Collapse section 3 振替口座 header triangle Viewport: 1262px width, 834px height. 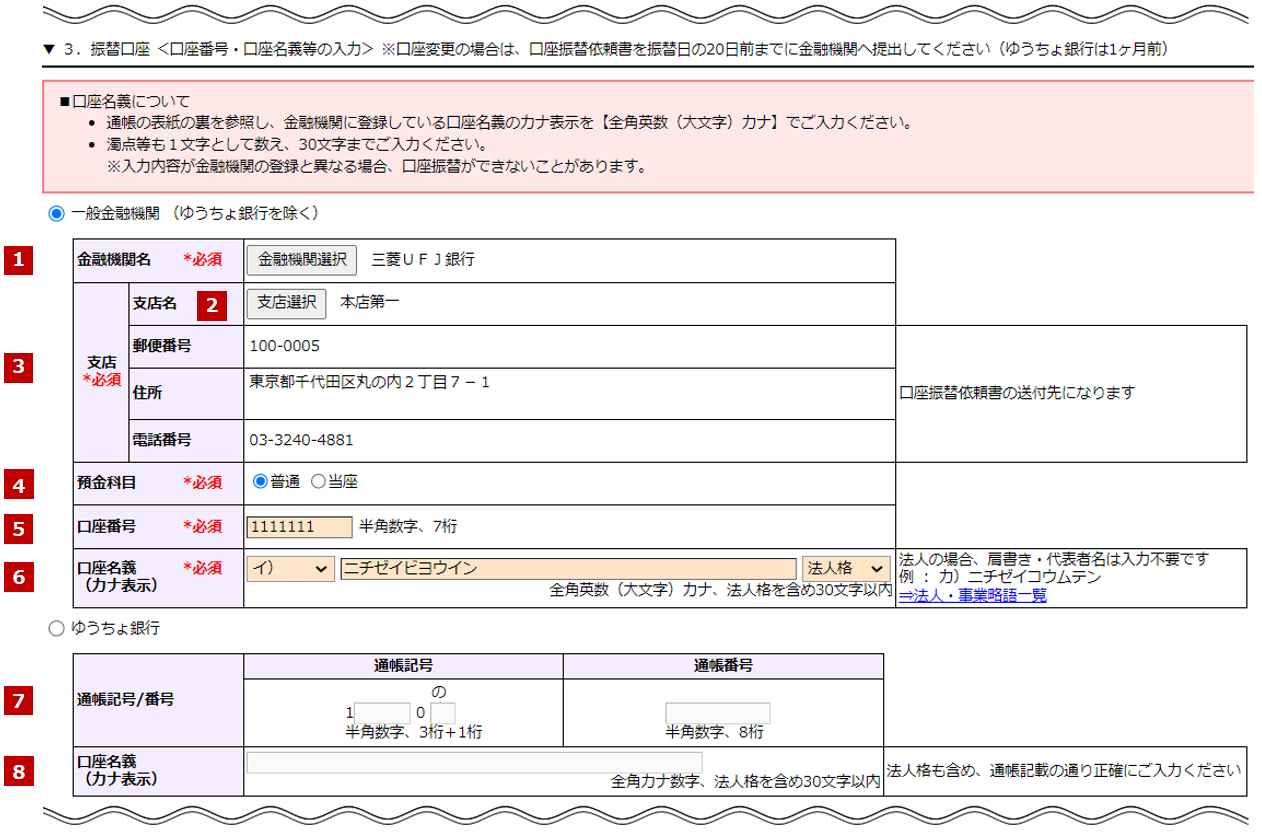tap(48, 49)
